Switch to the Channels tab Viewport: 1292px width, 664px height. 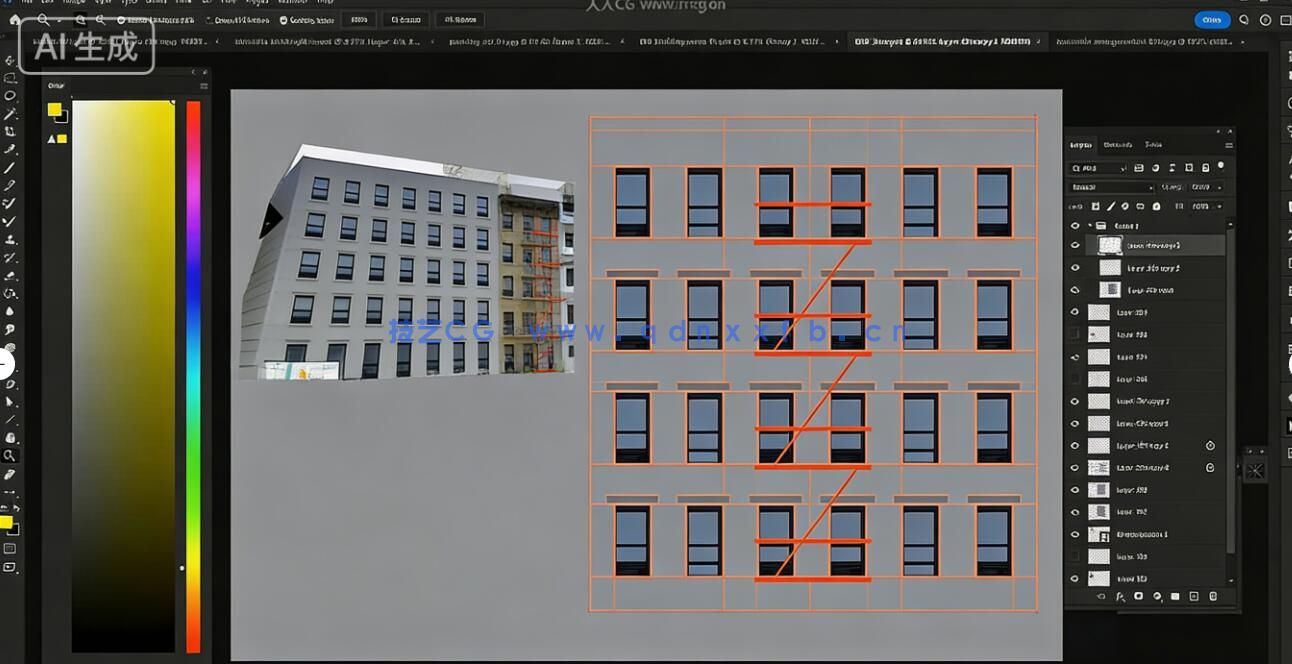1117,146
